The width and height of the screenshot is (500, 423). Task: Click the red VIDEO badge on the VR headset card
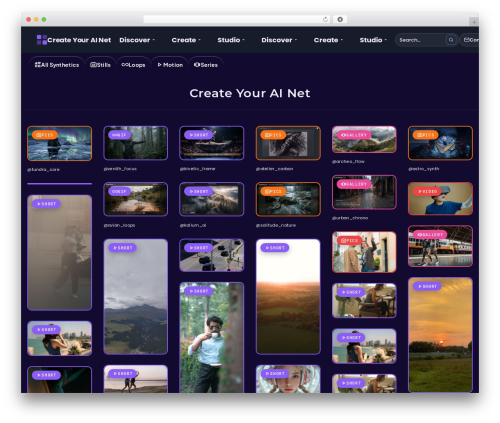click(x=427, y=191)
